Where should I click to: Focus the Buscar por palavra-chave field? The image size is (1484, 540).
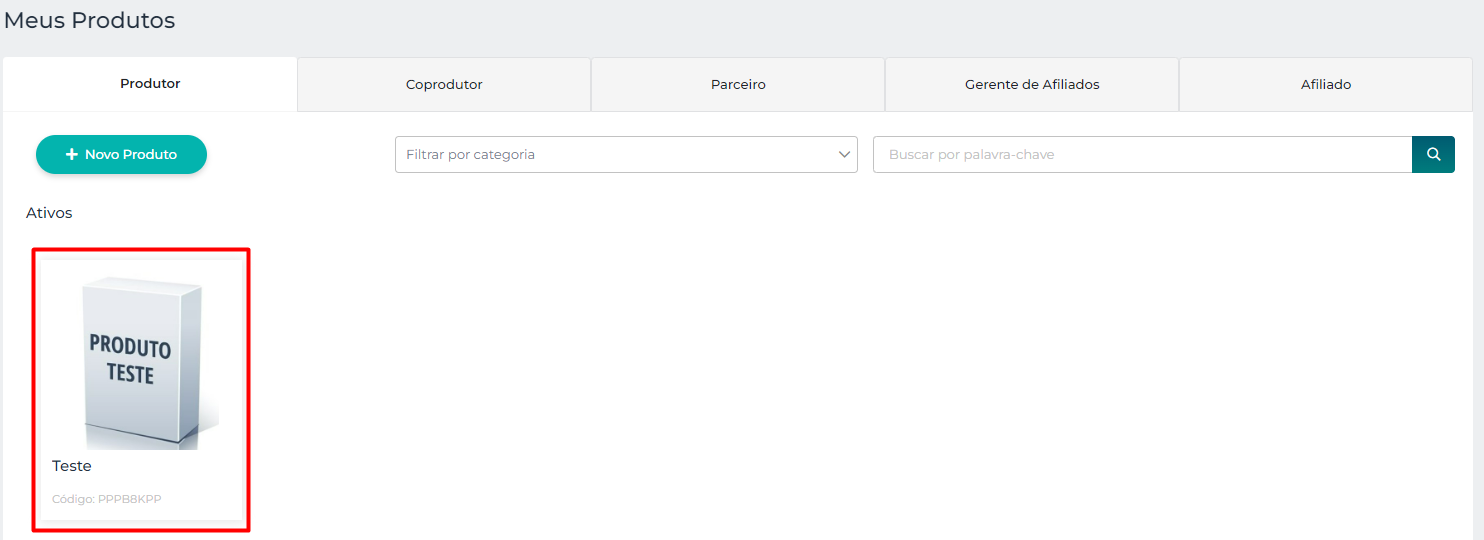tap(1142, 154)
